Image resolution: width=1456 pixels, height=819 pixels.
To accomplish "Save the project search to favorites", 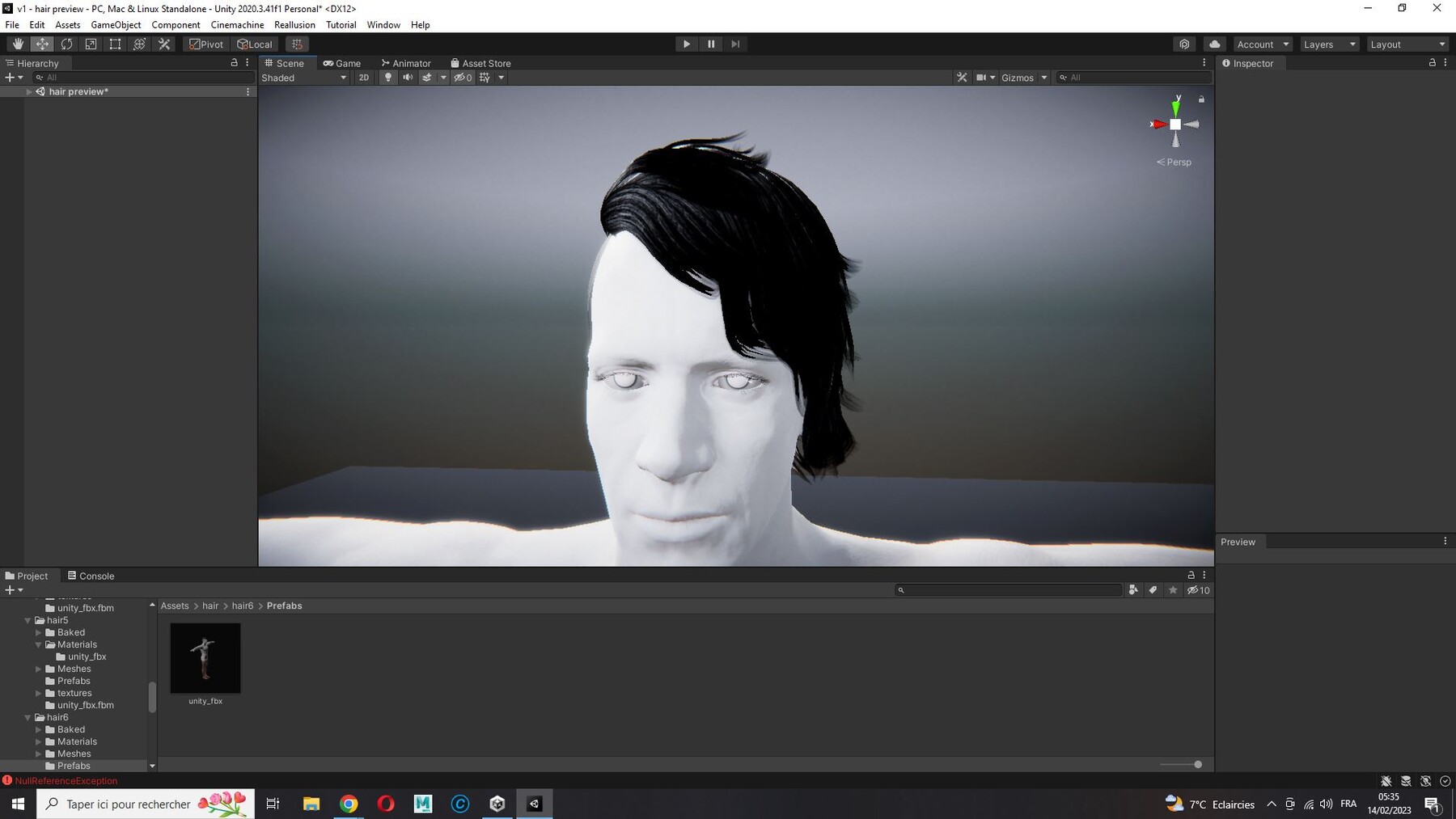I will tap(1173, 590).
